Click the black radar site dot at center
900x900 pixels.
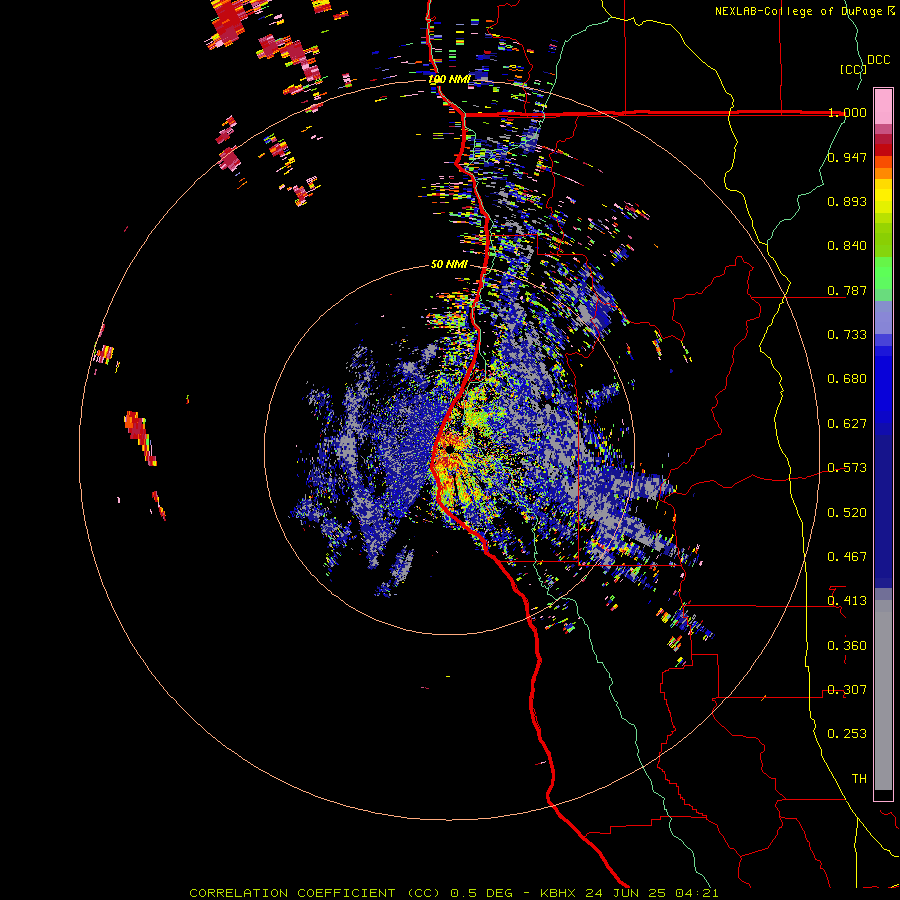pyautogui.click(x=449, y=449)
